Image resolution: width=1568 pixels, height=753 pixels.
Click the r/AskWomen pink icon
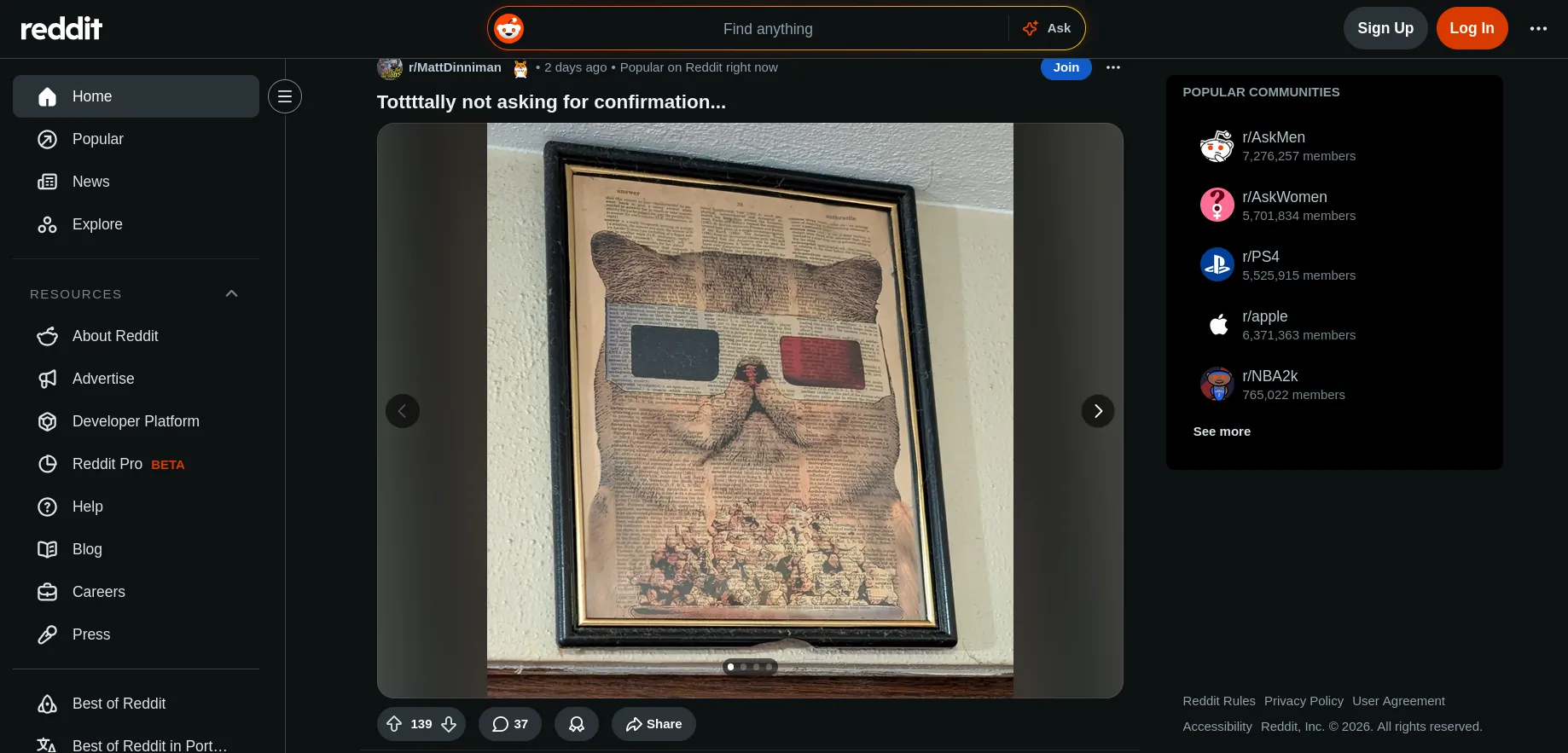[1217, 206]
